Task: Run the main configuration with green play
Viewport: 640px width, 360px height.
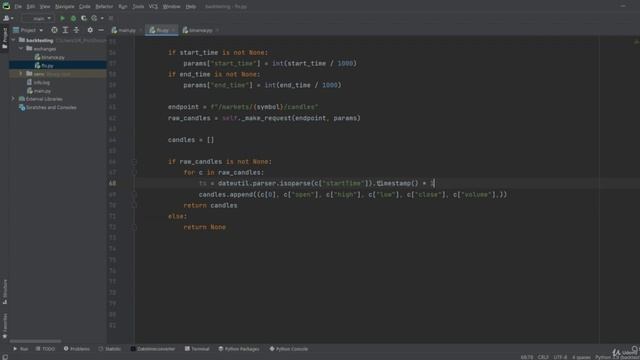Action: pos(62,18)
